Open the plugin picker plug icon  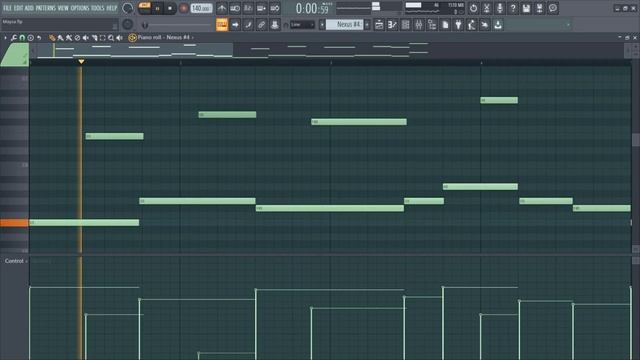458,25
